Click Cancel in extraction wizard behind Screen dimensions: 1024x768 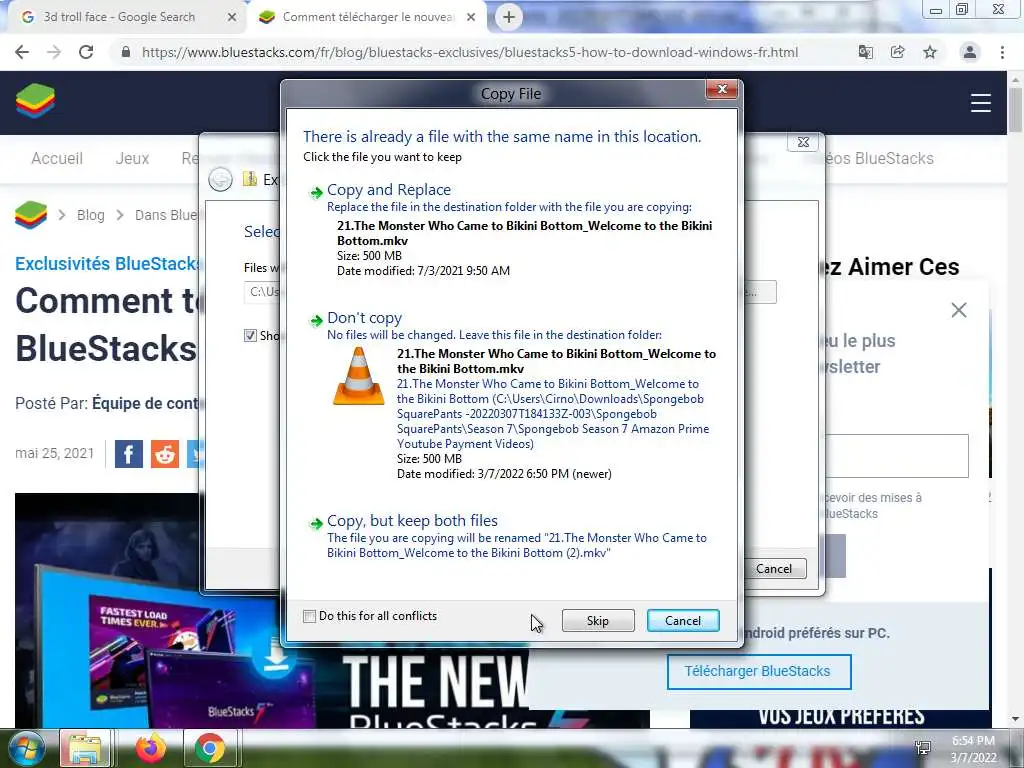pyautogui.click(x=774, y=569)
